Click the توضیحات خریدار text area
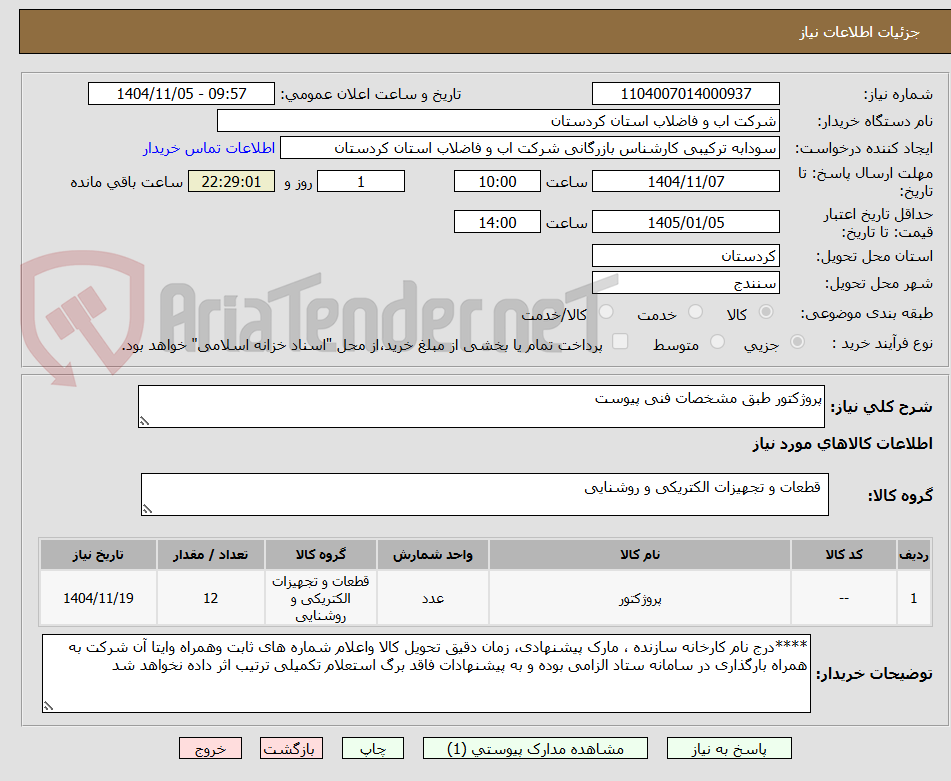The image size is (951, 781). coord(426,673)
